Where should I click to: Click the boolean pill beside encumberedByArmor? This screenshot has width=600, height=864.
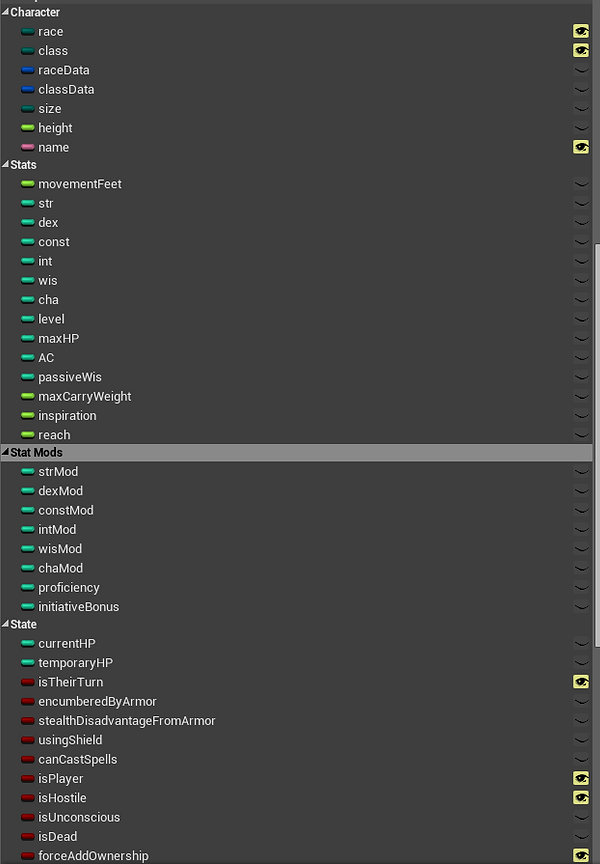[28, 701]
